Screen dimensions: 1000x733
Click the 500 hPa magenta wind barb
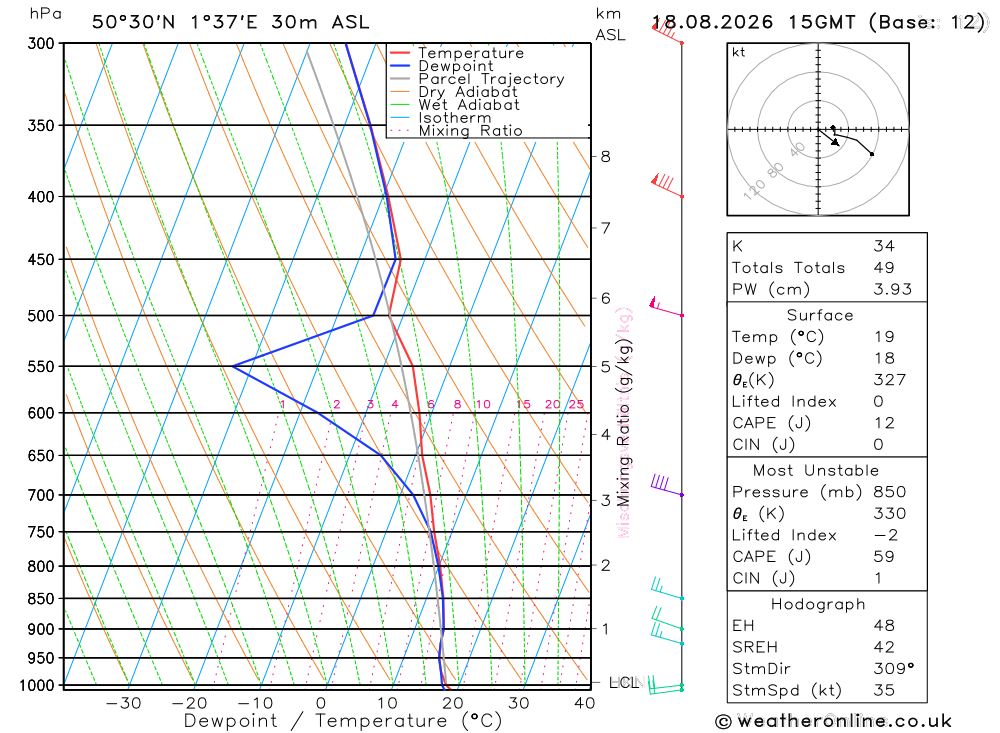(x=666, y=307)
